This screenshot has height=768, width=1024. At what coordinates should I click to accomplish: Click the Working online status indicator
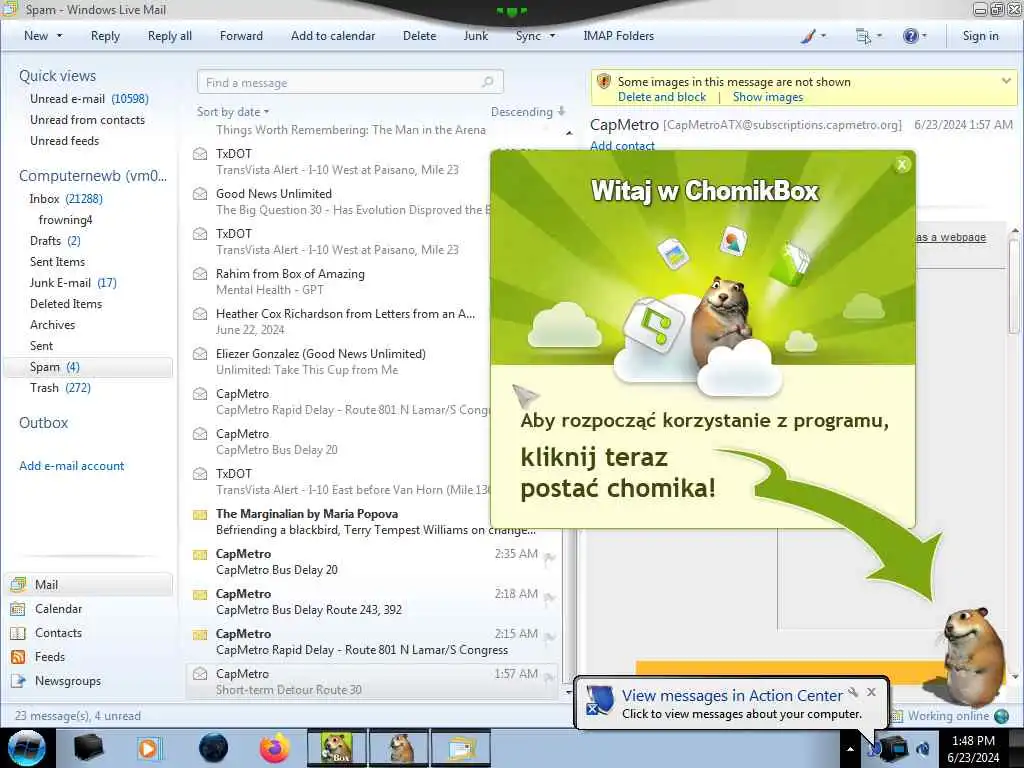[x=950, y=716]
